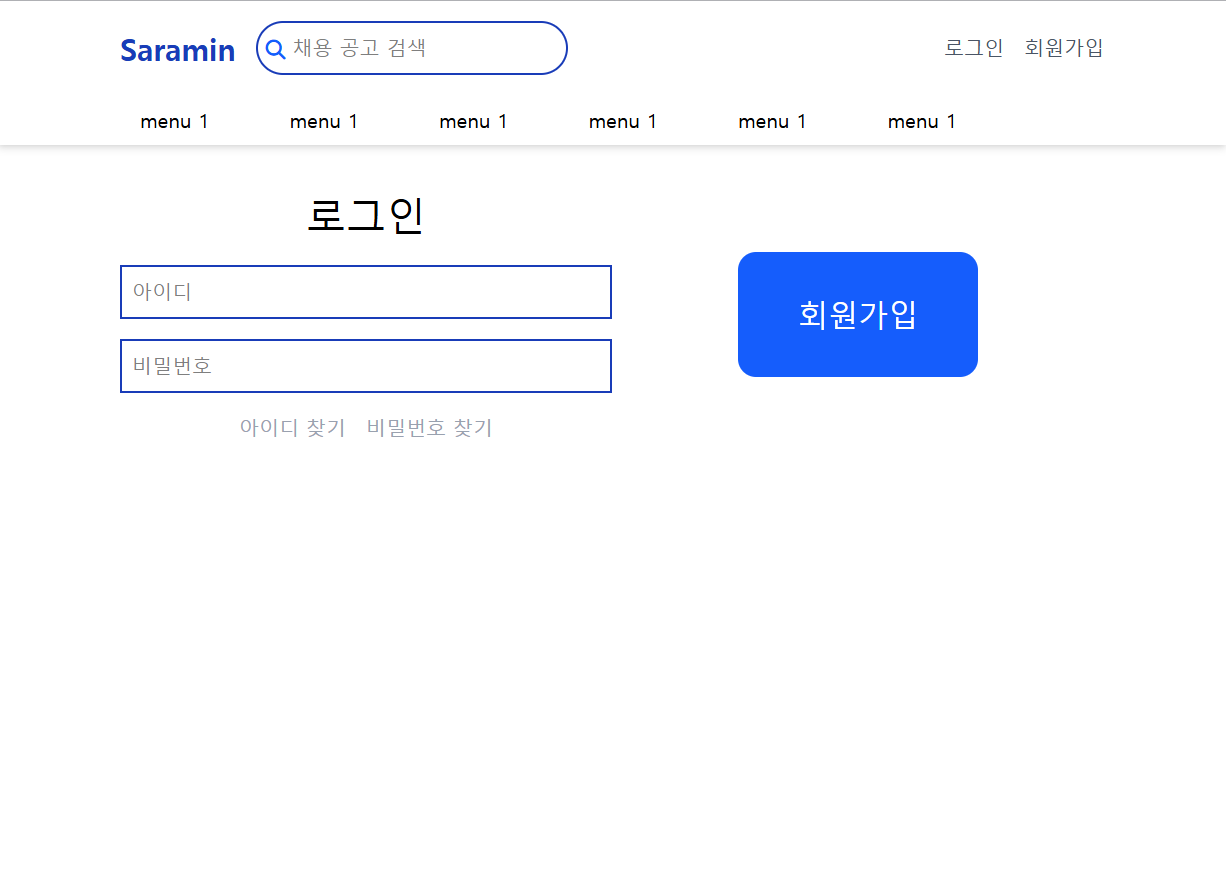Click the magnifier search icon
This screenshot has width=1226, height=876.
[x=275, y=49]
